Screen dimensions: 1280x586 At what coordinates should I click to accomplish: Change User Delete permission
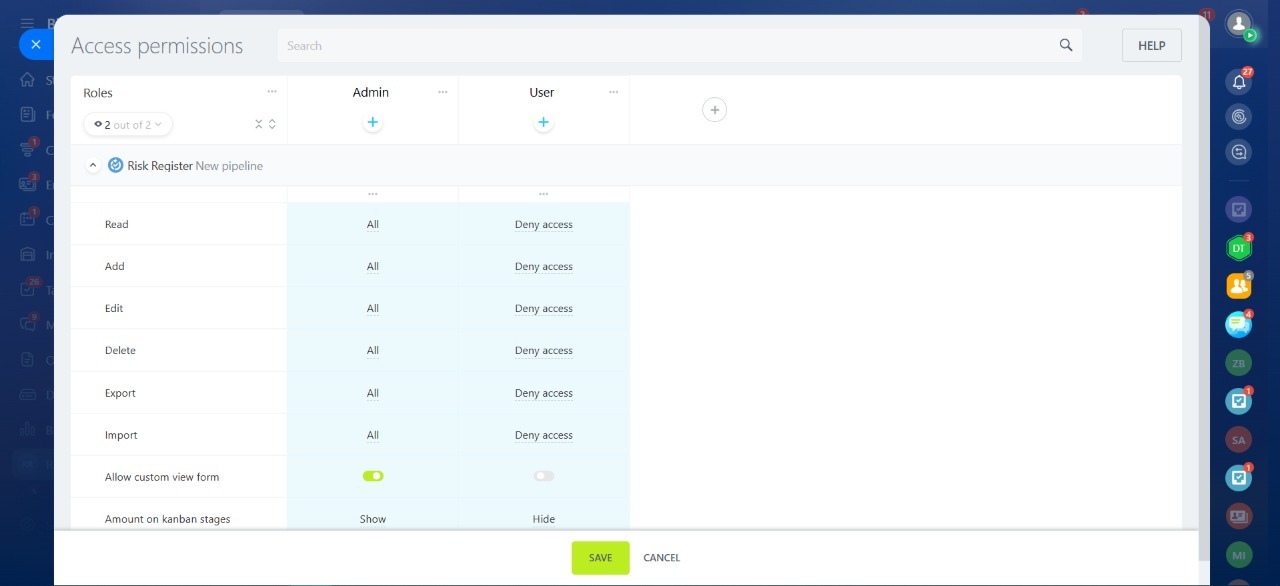click(544, 350)
